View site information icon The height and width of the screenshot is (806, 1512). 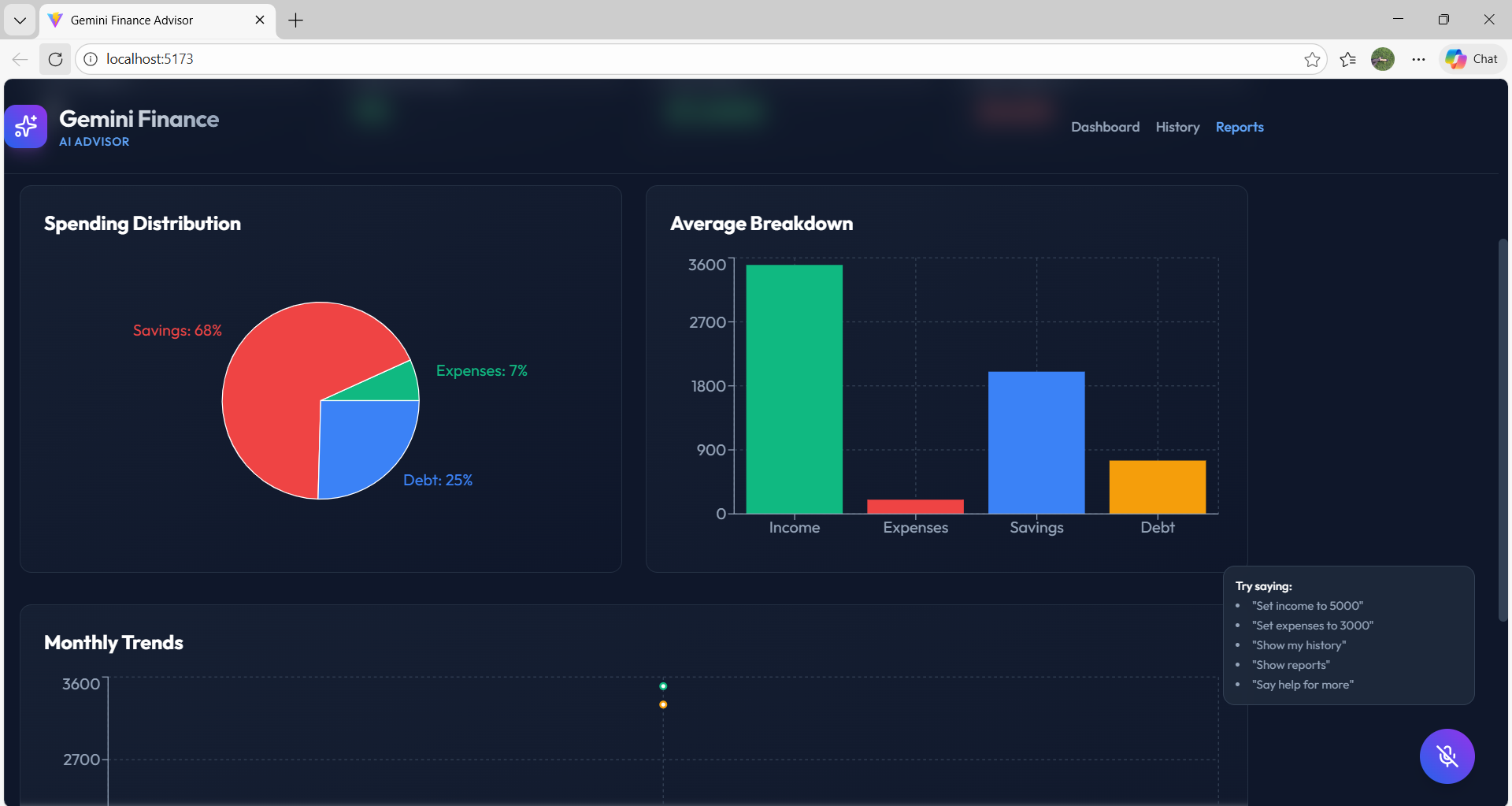[91, 59]
